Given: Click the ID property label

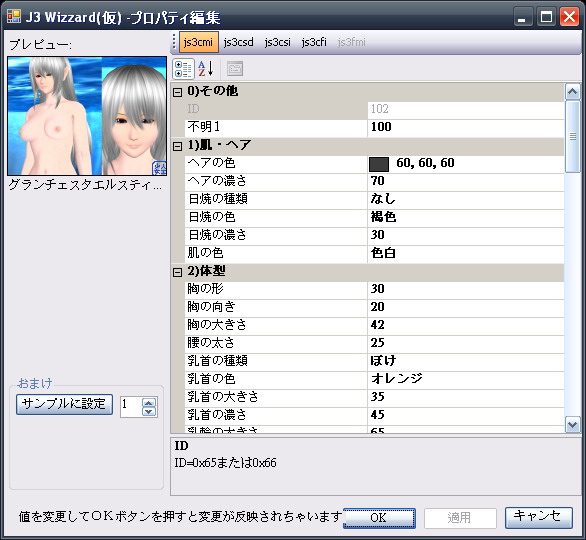Looking at the screenshot, I should (193, 109).
